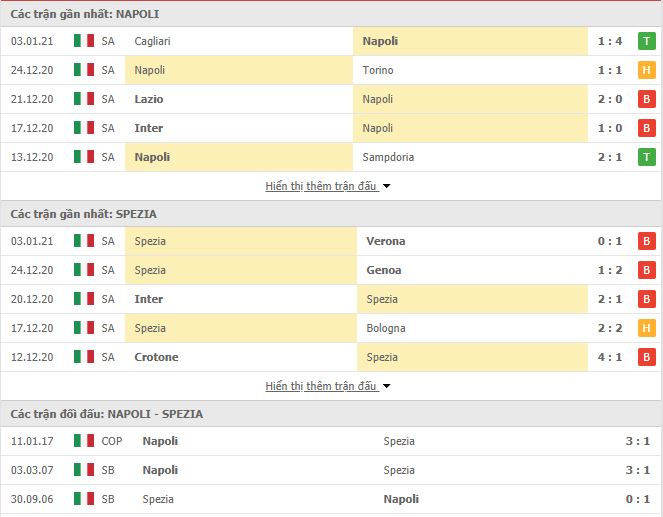Click Italy flag in Napoli vs Sampdoria row

[84, 156]
